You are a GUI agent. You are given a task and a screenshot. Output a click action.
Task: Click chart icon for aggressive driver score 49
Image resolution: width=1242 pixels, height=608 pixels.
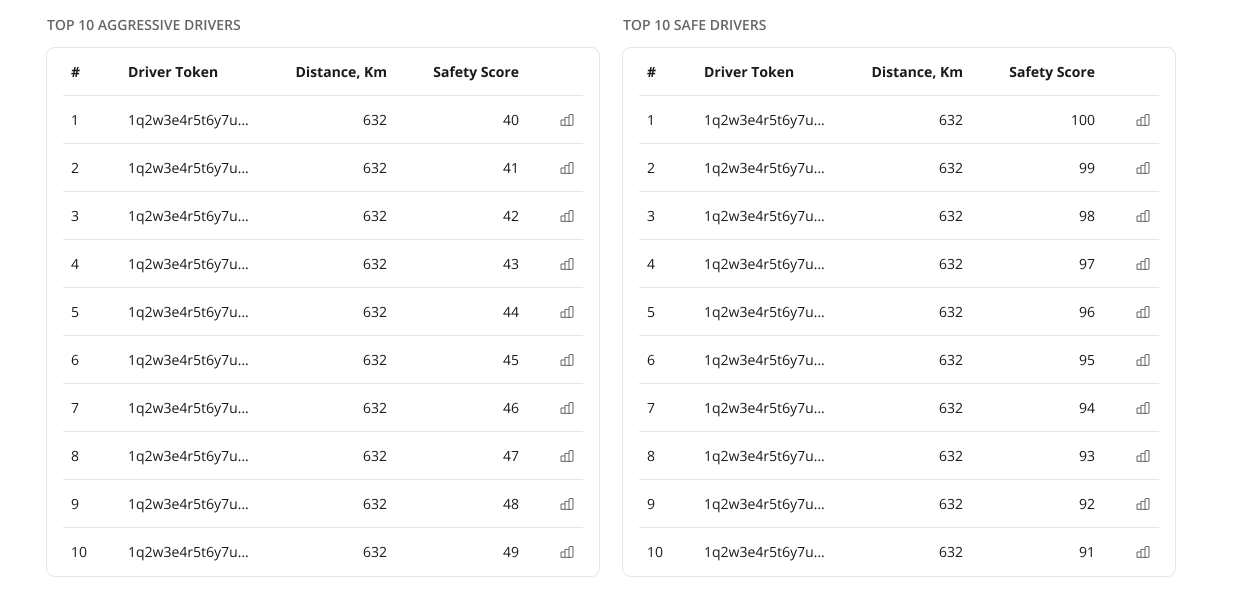point(567,552)
